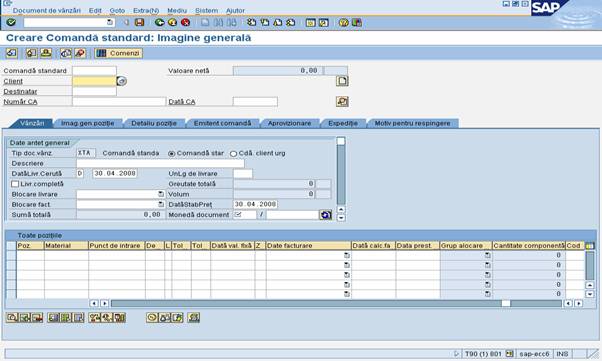Screen dimensions: 602x361
Task: Open the Sistem menu
Action: click(206, 10)
